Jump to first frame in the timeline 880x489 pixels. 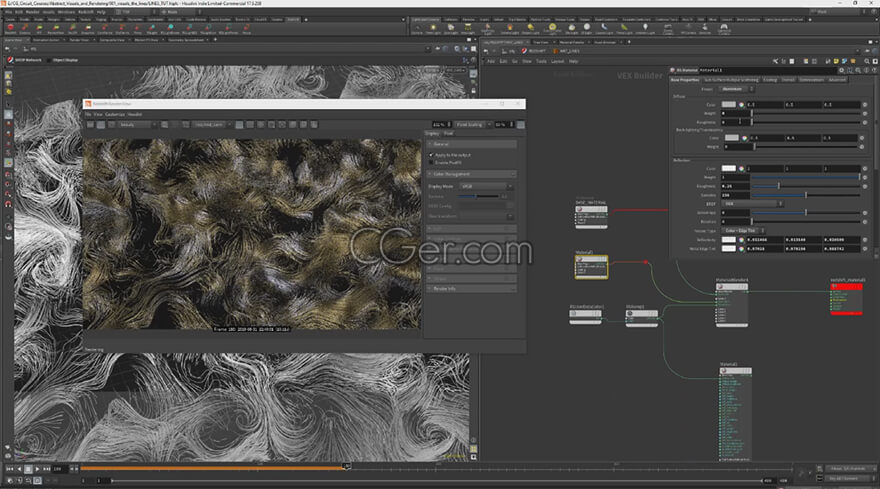click(10, 469)
